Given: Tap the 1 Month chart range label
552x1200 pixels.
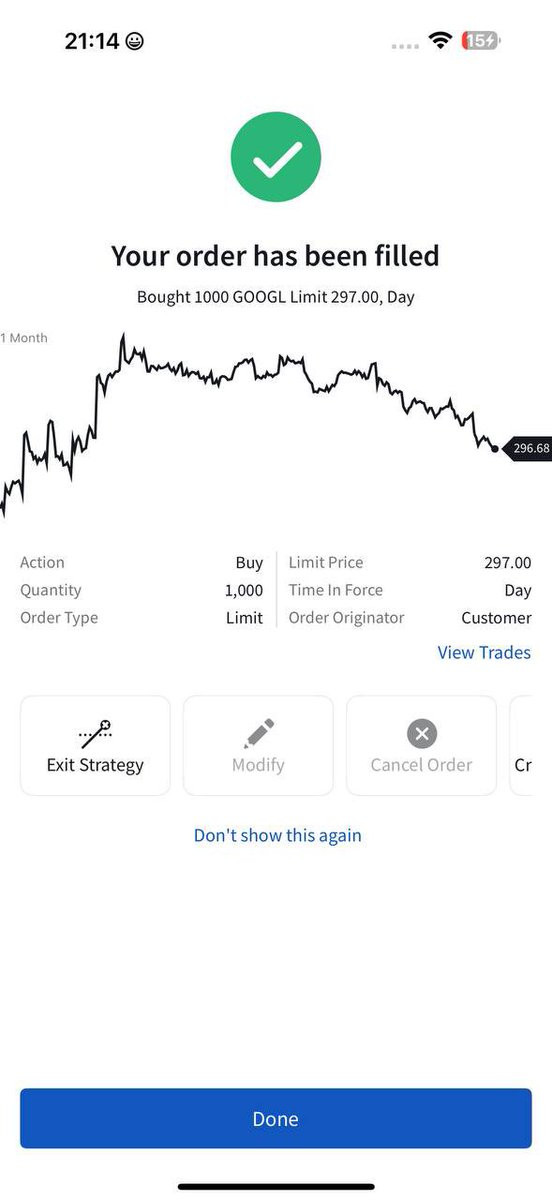Looking at the screenshot, I should point(24,338).
